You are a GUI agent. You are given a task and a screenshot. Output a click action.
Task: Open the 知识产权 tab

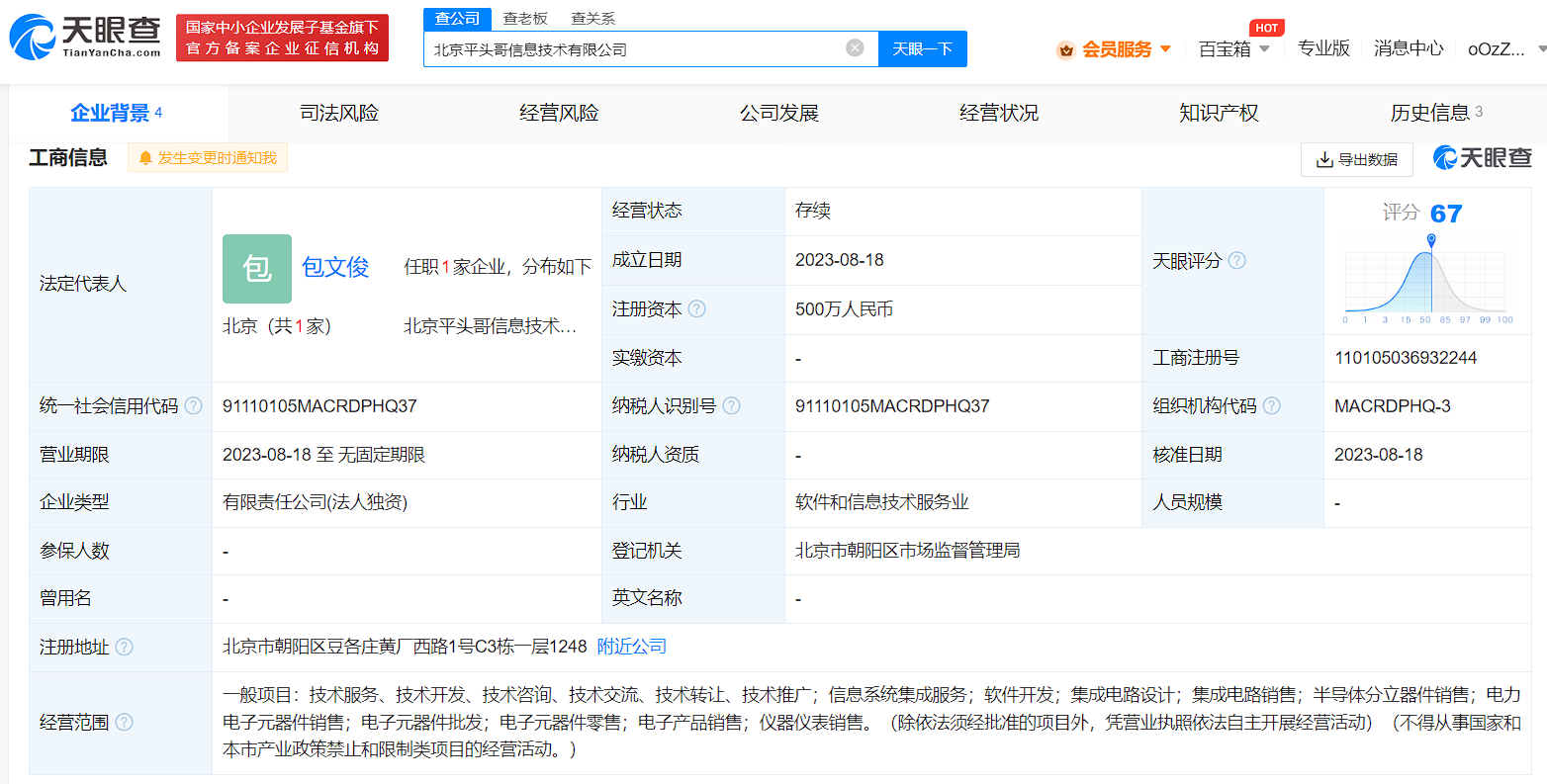click(1219, 114)
